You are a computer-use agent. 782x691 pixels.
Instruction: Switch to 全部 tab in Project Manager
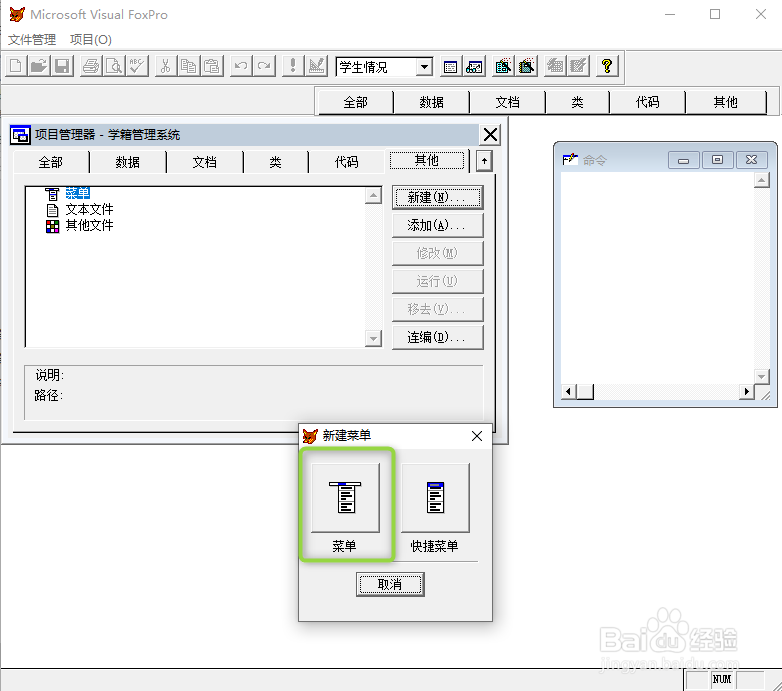[51, 162]
